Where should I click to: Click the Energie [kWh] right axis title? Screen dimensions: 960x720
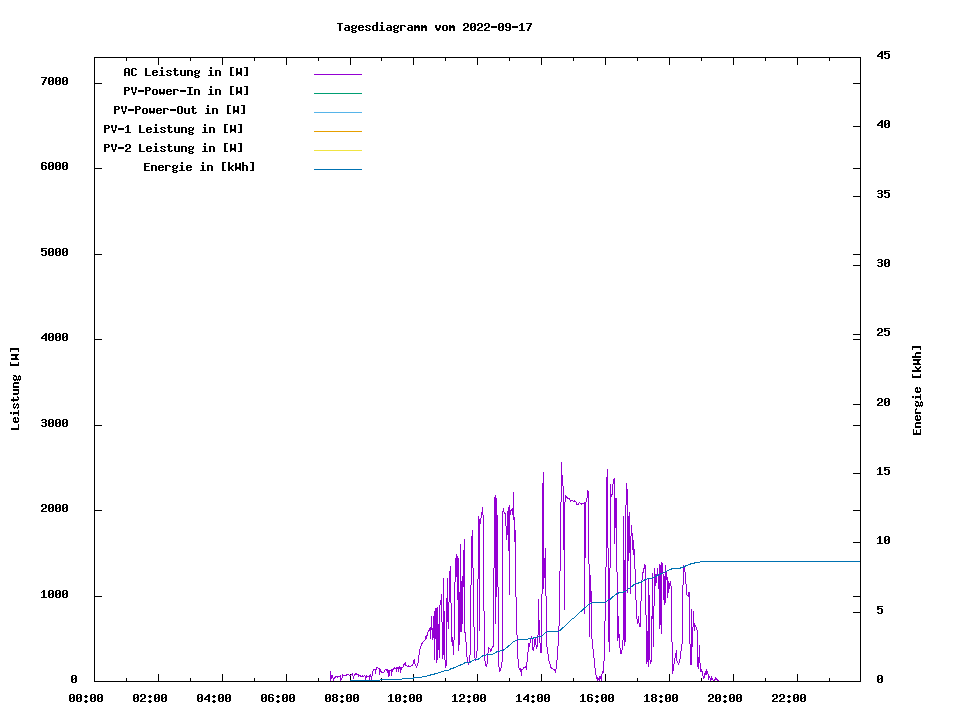[917, 390]
